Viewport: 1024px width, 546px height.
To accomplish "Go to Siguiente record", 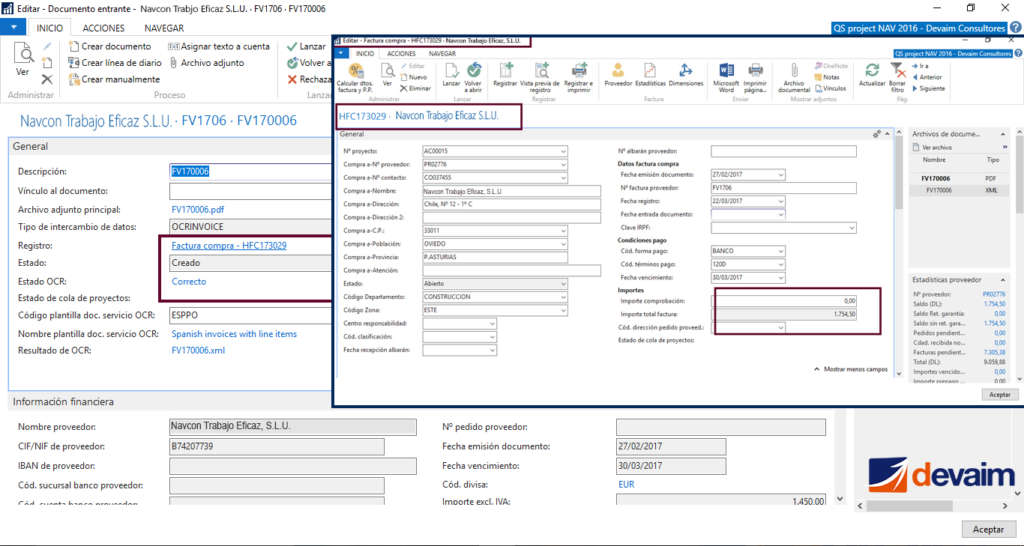I will click(x=929, y=88).
